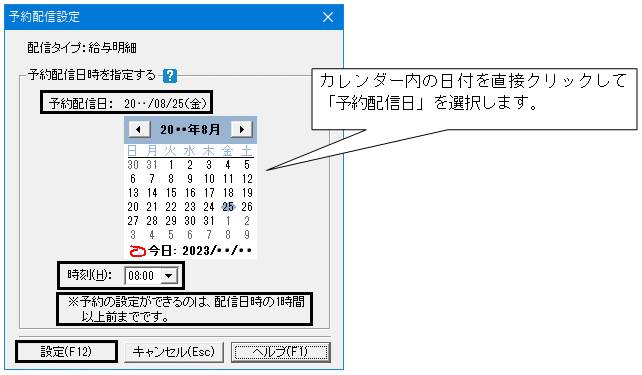The image size is (642, 375).
Task: Close the 予約配信設定 dialog
Action: coord(328,17)
